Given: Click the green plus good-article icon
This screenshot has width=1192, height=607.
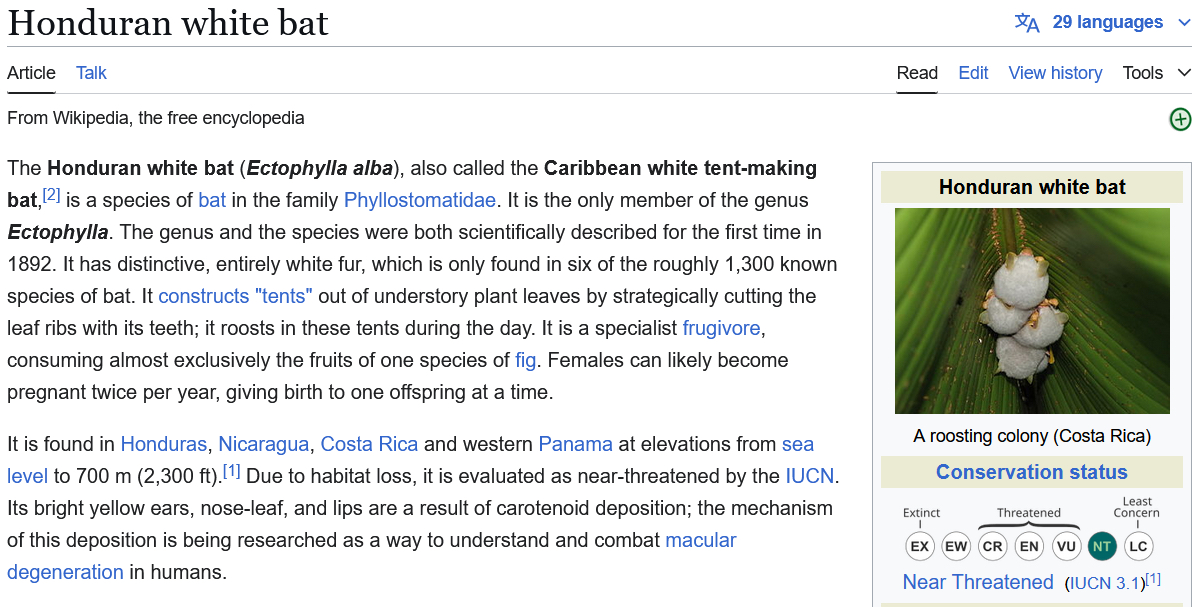Looking at the screenshot, I should point(1180,119).
